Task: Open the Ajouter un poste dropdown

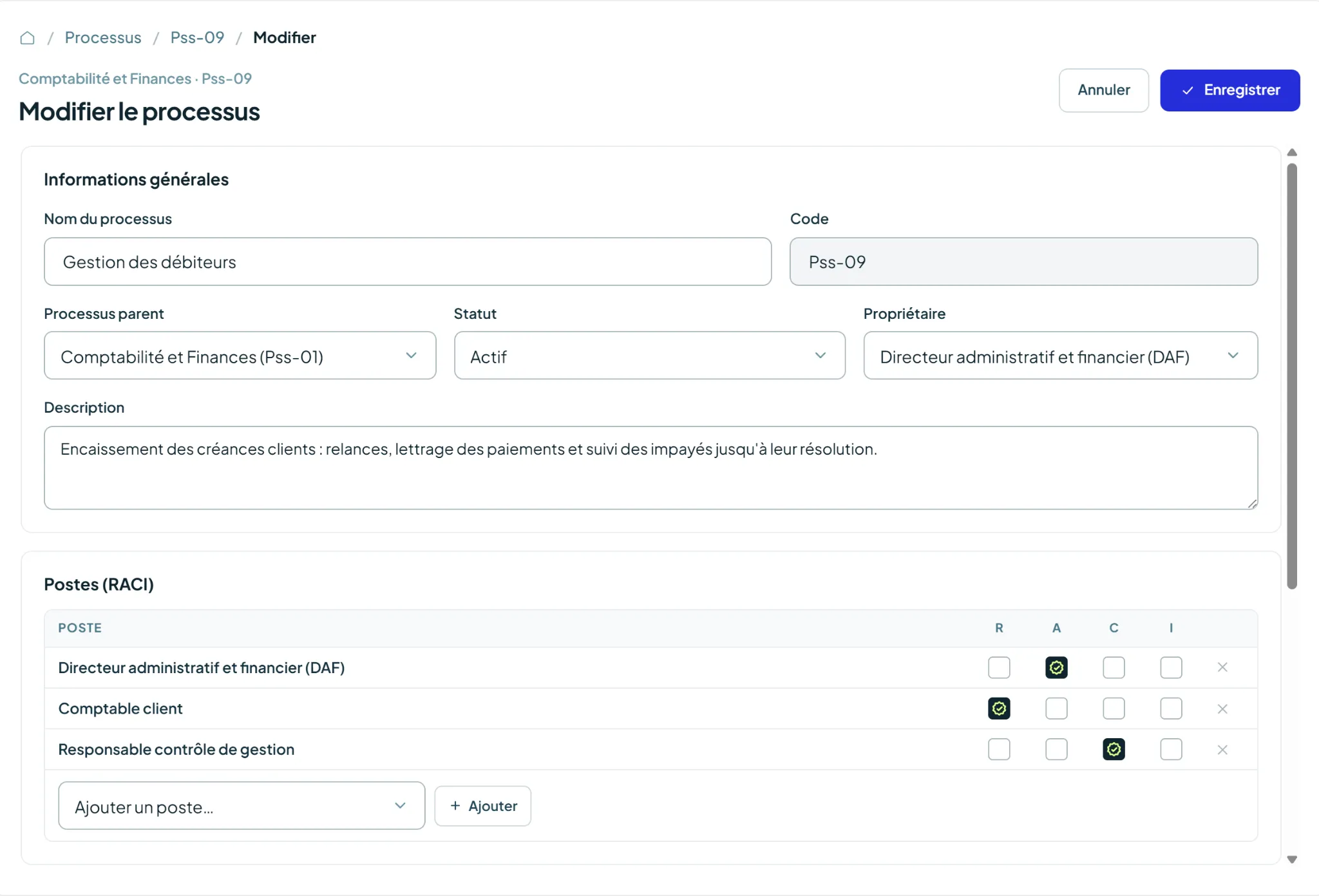Action: click(242, 806)
